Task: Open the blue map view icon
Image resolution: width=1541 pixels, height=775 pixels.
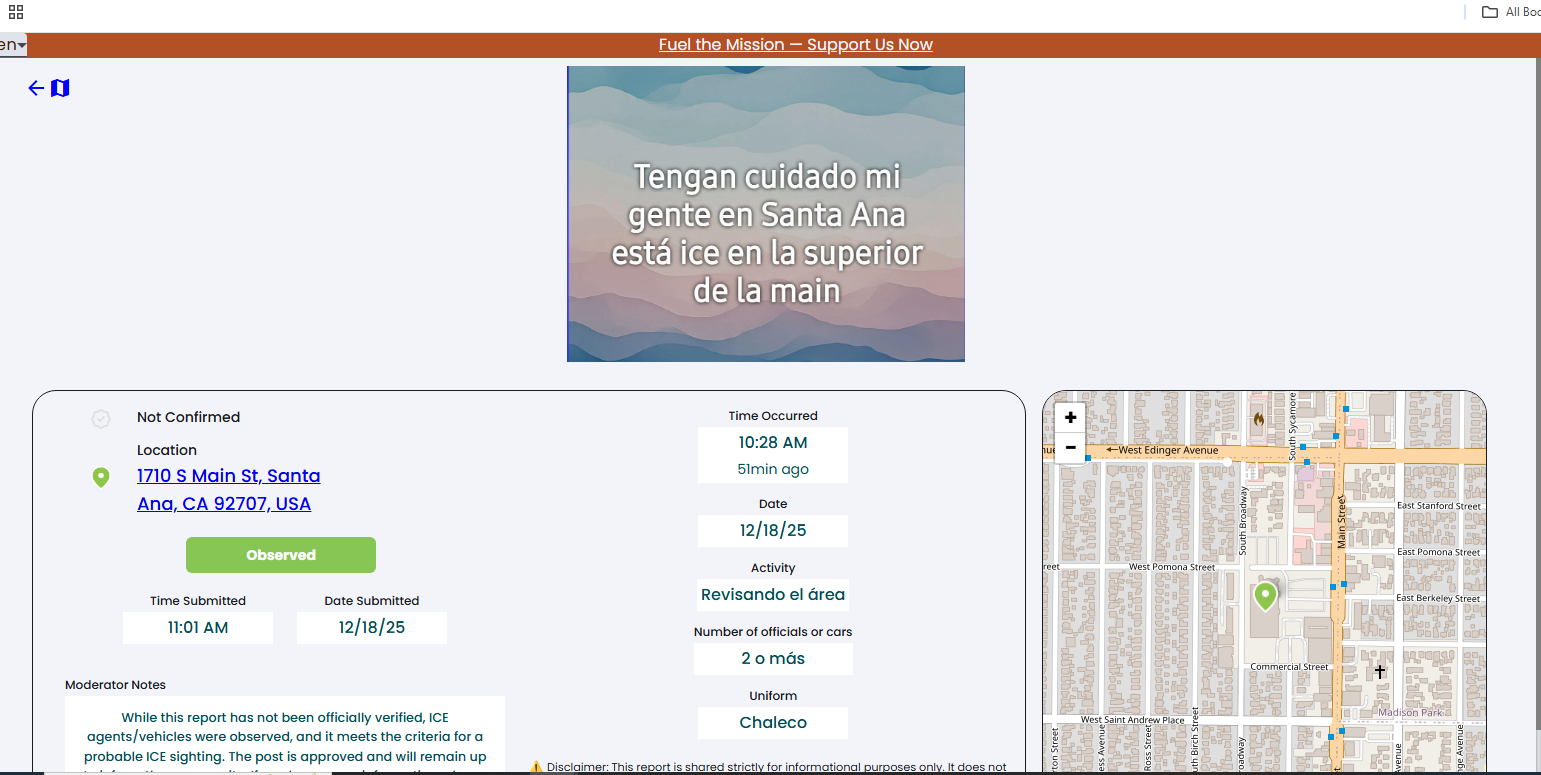Action: [60, 88]
